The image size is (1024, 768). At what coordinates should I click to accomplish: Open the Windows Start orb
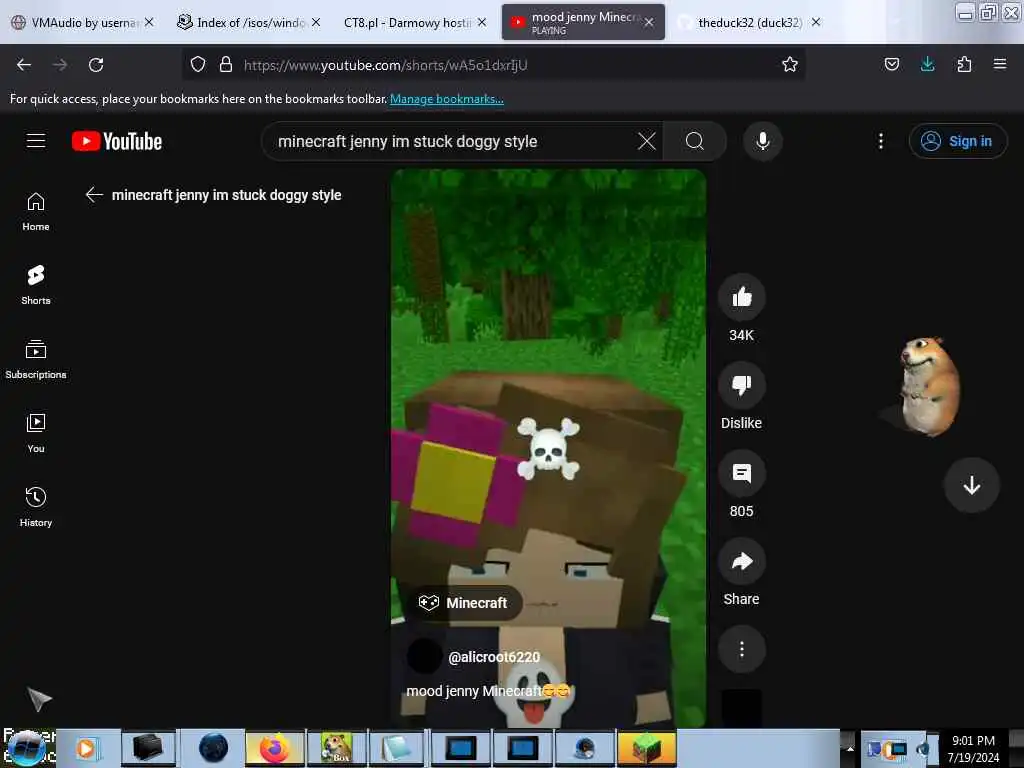pos(26,748)
